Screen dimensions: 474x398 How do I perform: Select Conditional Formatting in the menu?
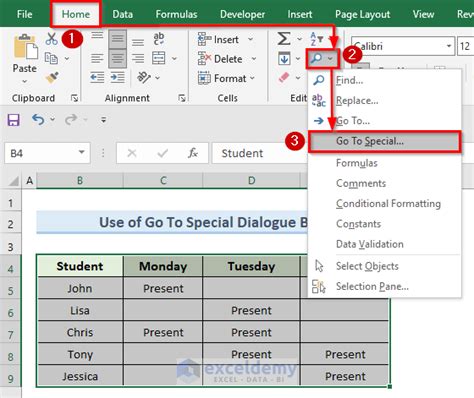(x=385, y=203)
